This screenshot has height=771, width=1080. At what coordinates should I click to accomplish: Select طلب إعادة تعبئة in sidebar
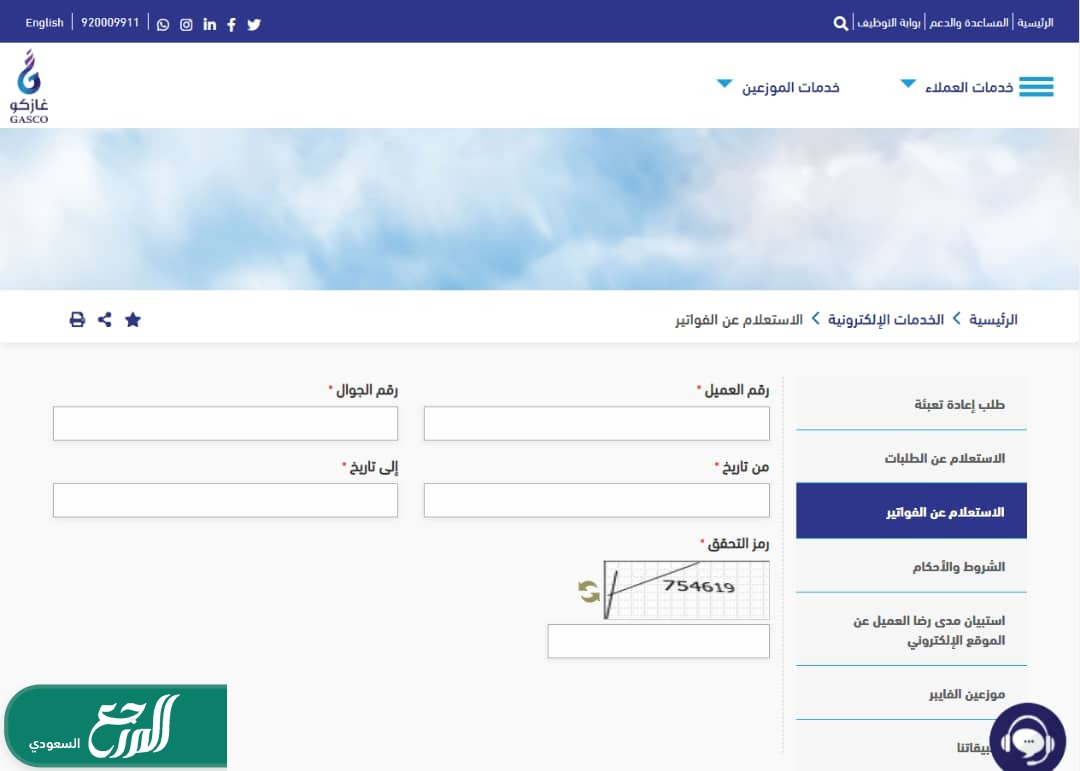(959, 405)
